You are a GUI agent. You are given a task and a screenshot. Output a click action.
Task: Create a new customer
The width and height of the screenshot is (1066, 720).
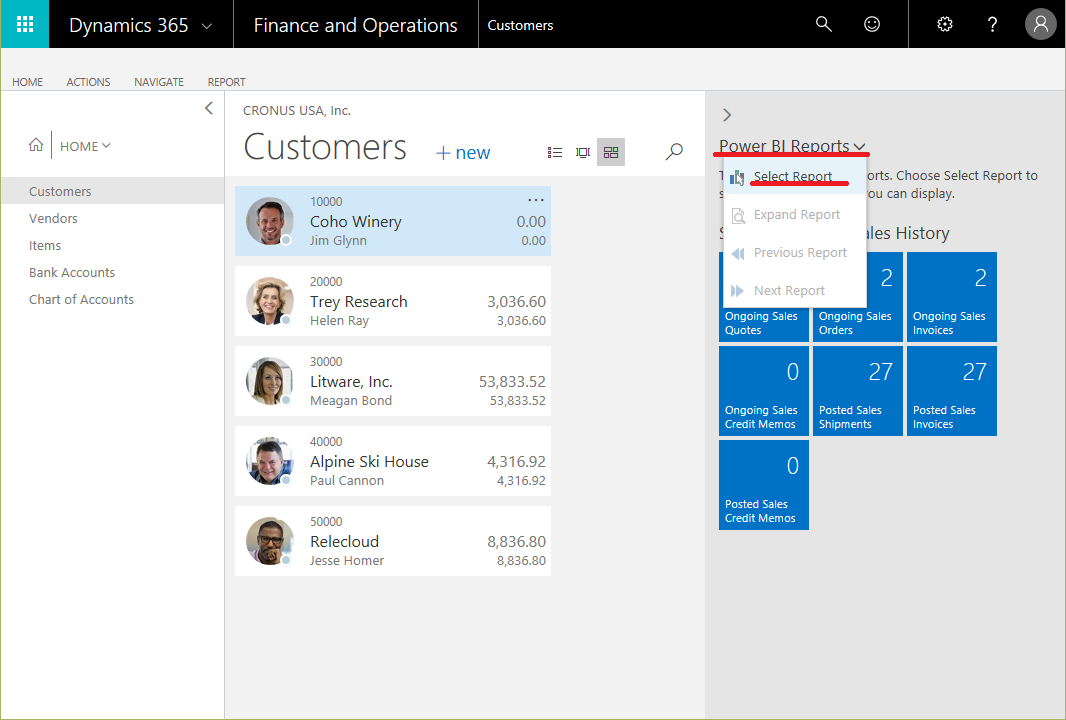tap(463, 153)
